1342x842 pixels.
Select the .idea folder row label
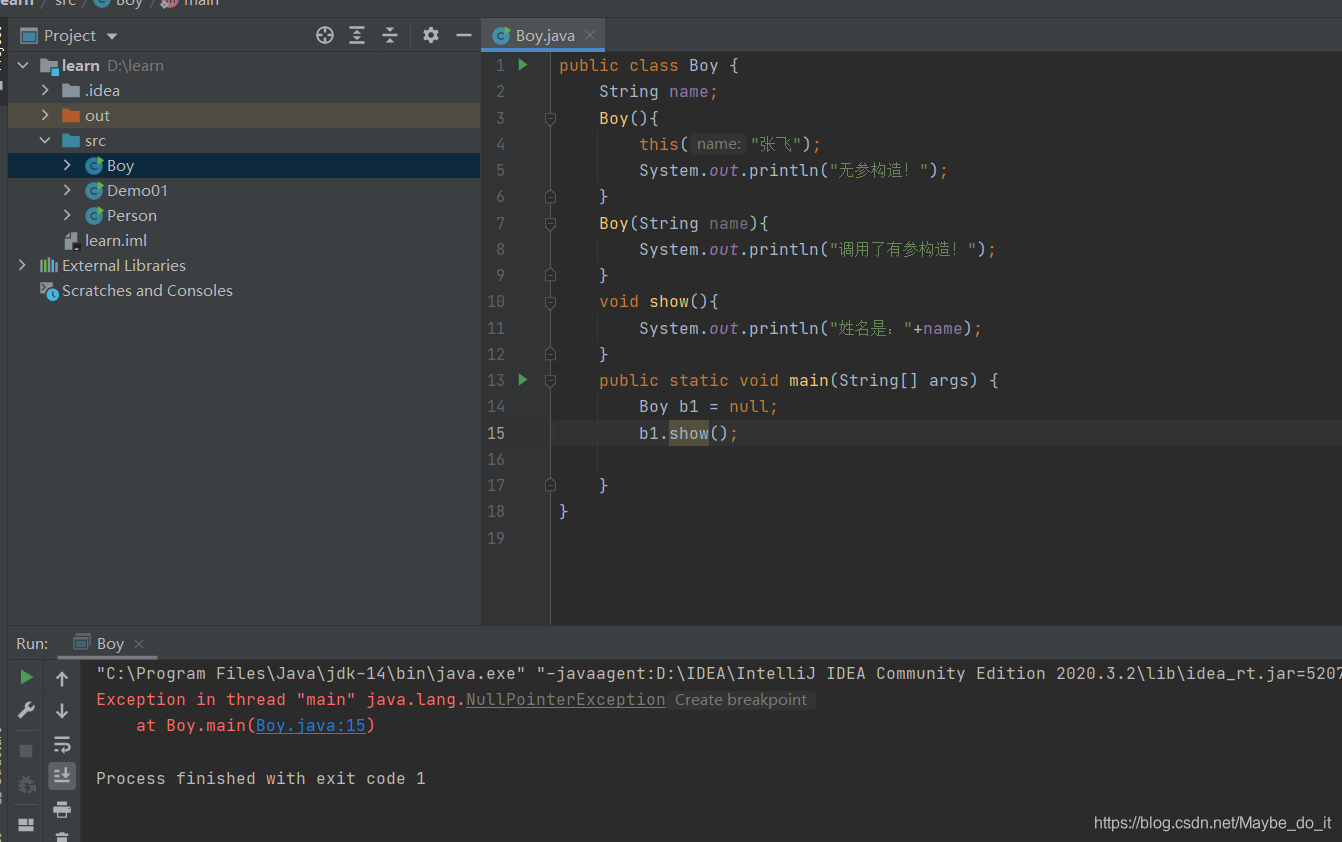[102, 90]
